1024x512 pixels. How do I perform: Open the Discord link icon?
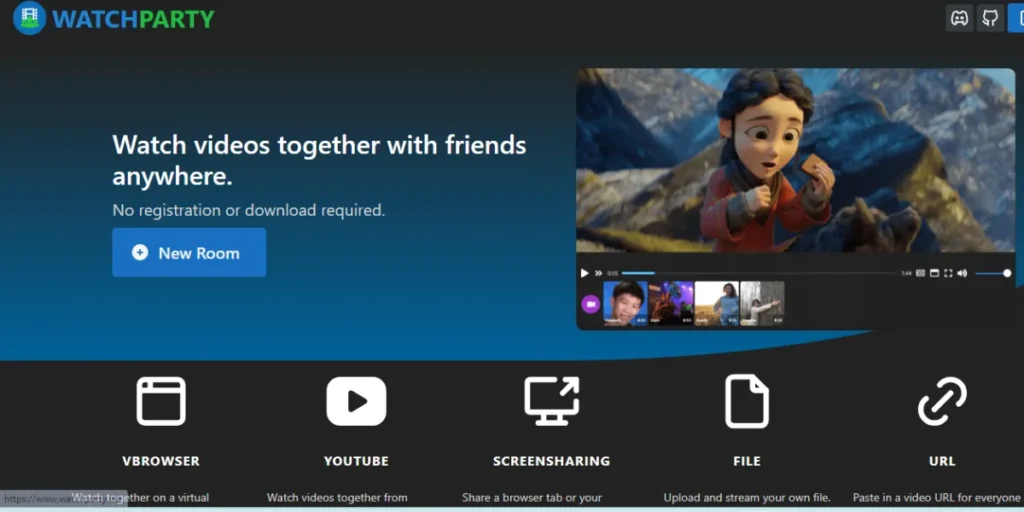tap(959, 18)
